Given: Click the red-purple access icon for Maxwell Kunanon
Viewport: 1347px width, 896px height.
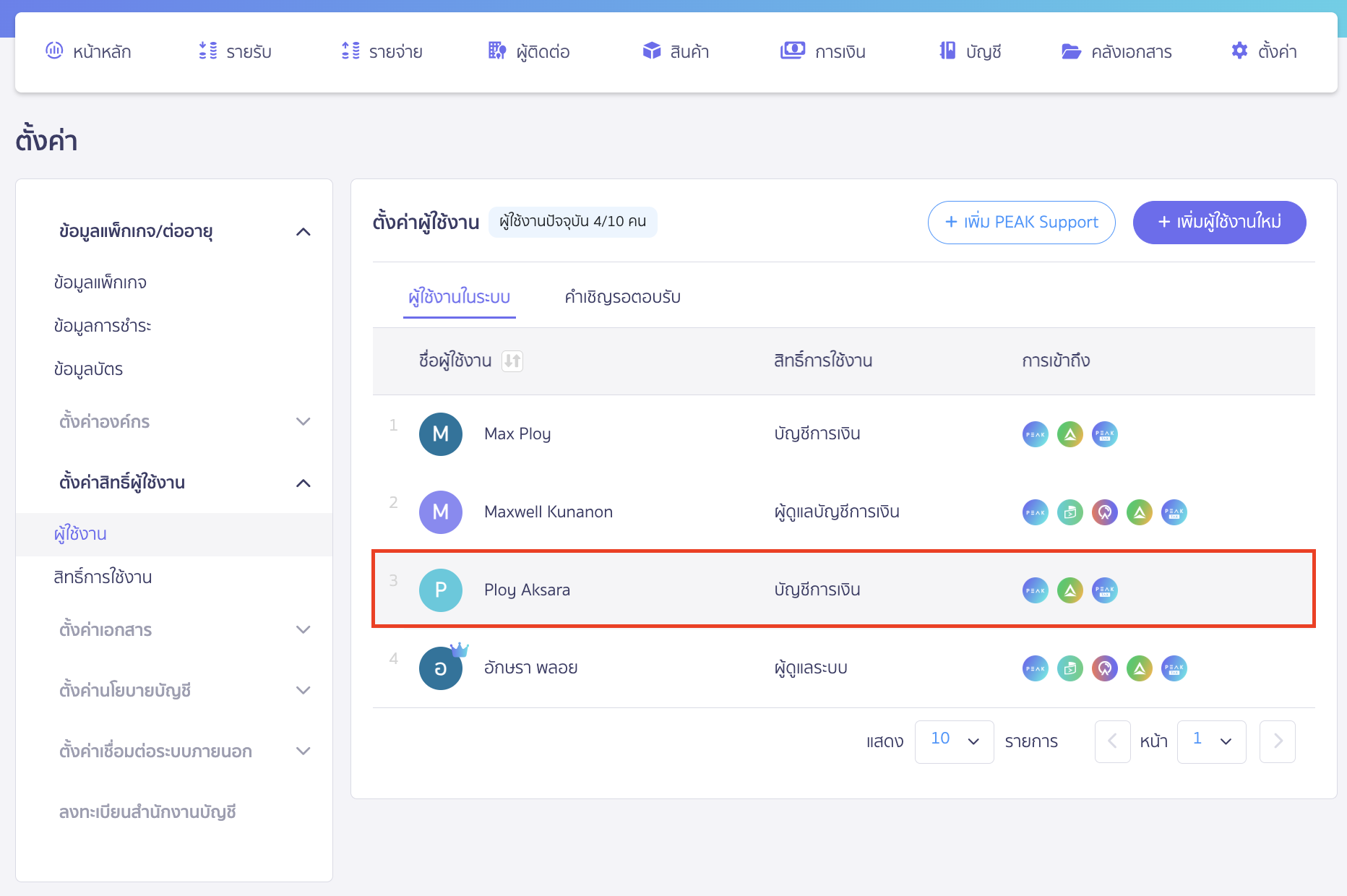Looking at the screenshot, I should click(x=1104, y=512).
